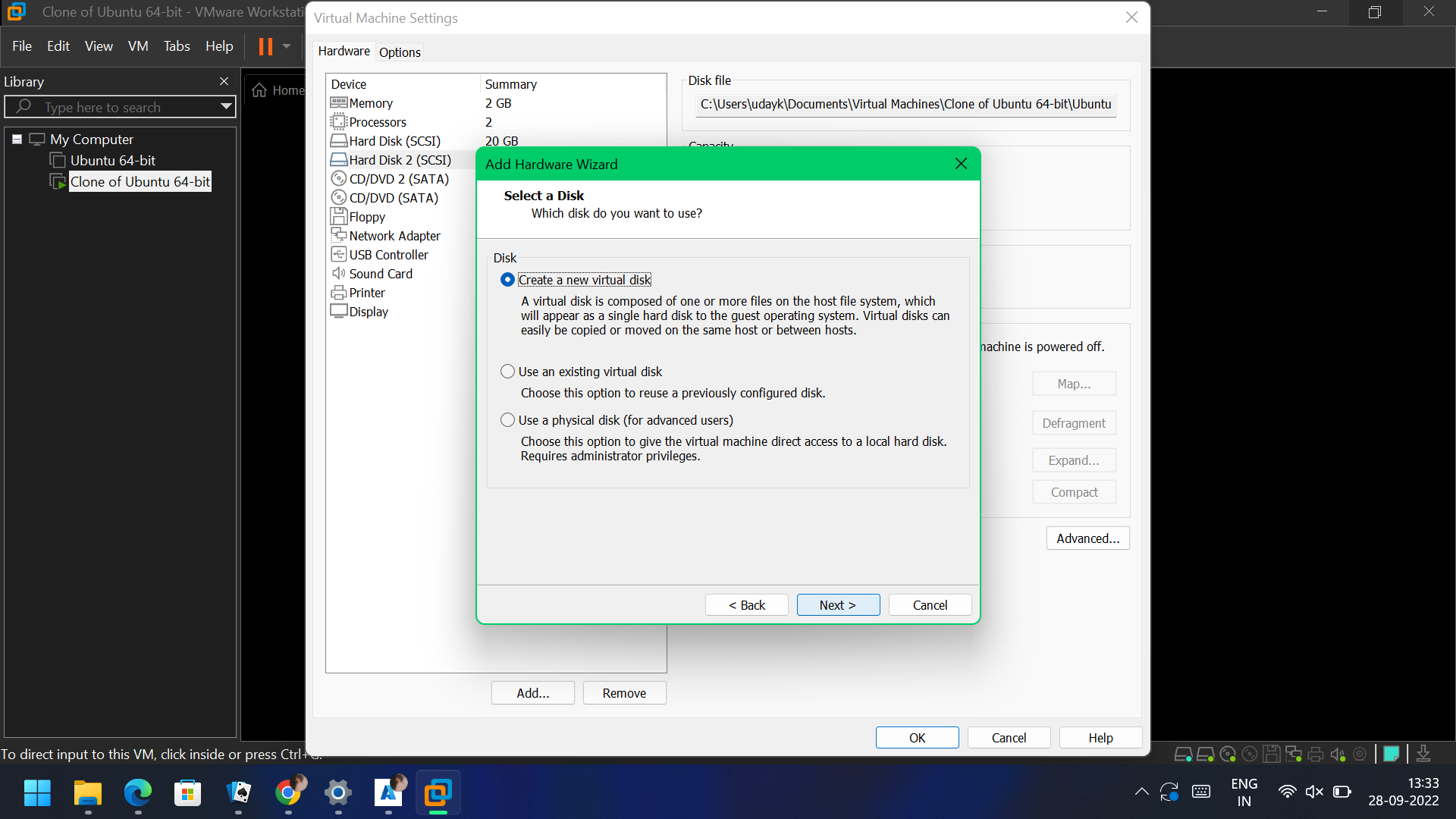Collapse the My Computer tree node

(17, 140)
